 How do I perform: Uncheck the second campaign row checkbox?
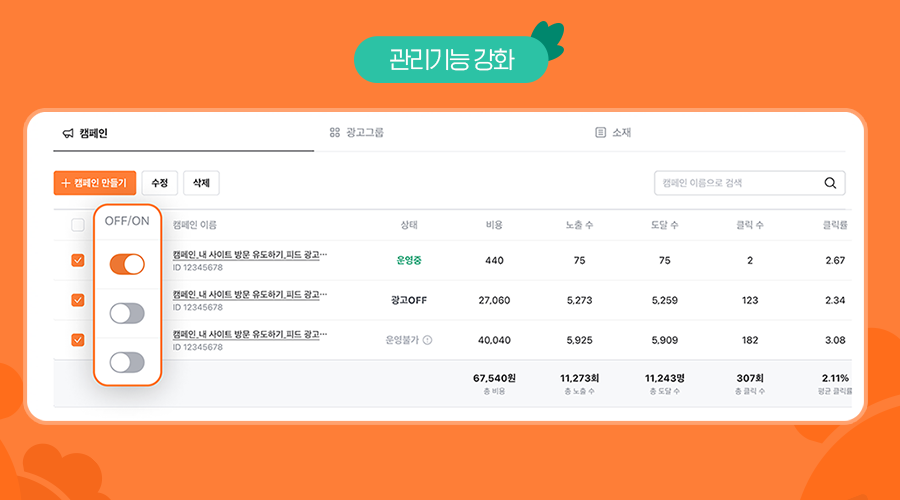click(78, 299)
